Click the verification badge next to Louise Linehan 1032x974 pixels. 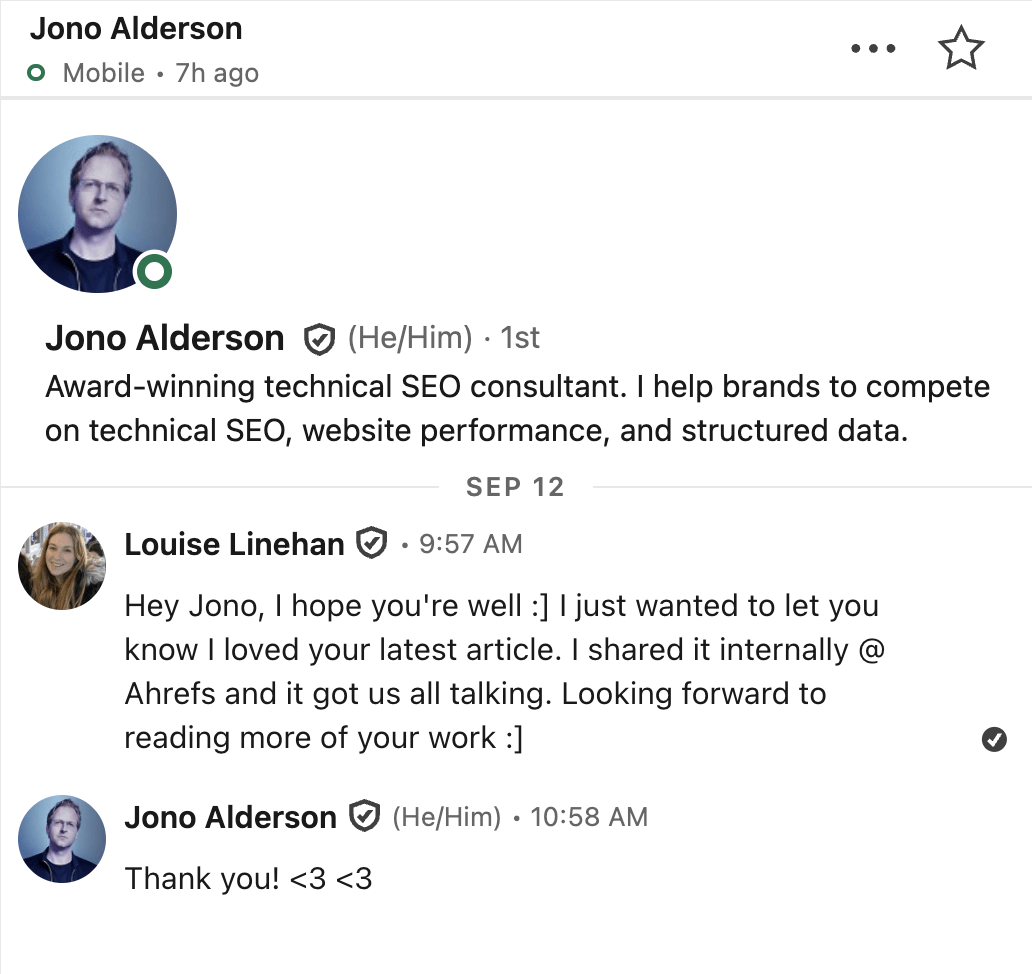tap(372, 544)
